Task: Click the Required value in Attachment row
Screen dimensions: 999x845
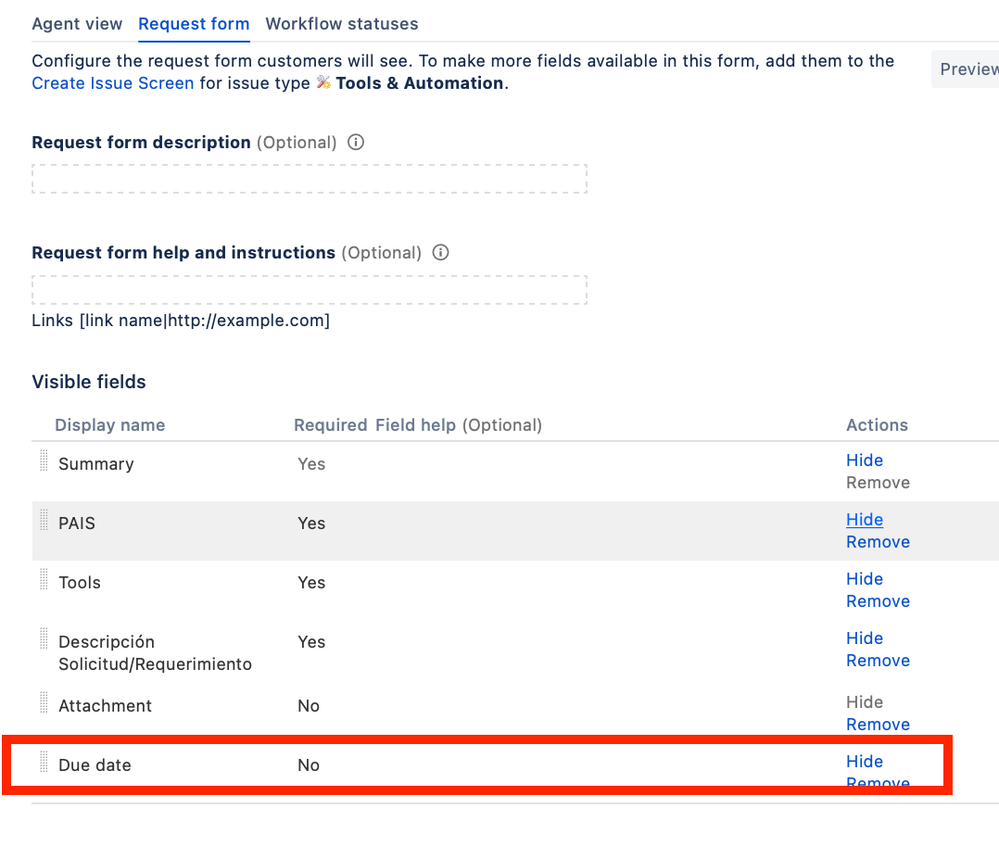Action: click(x=308, y=706)
